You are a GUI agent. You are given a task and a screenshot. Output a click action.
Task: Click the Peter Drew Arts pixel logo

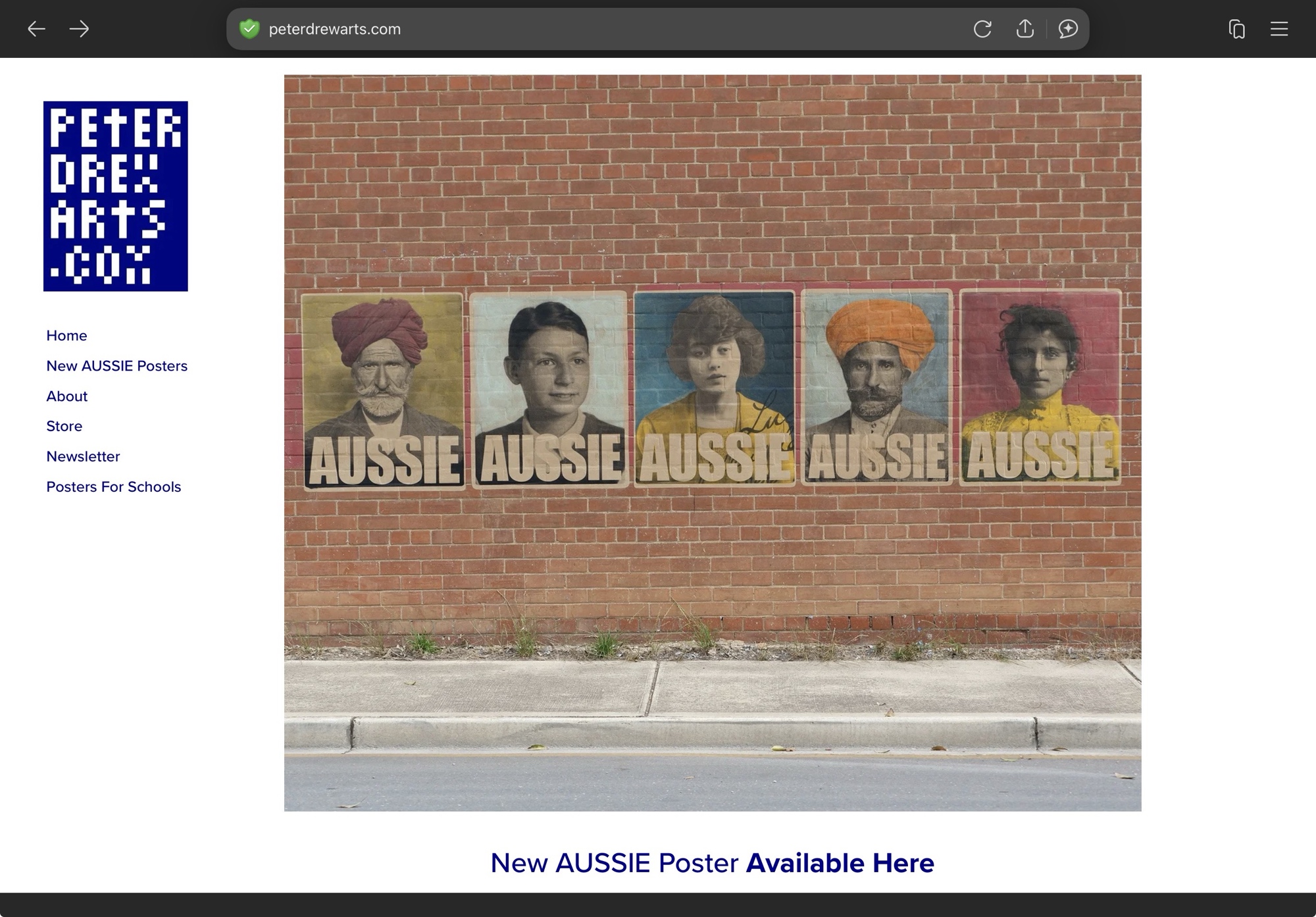coord(116,196)
